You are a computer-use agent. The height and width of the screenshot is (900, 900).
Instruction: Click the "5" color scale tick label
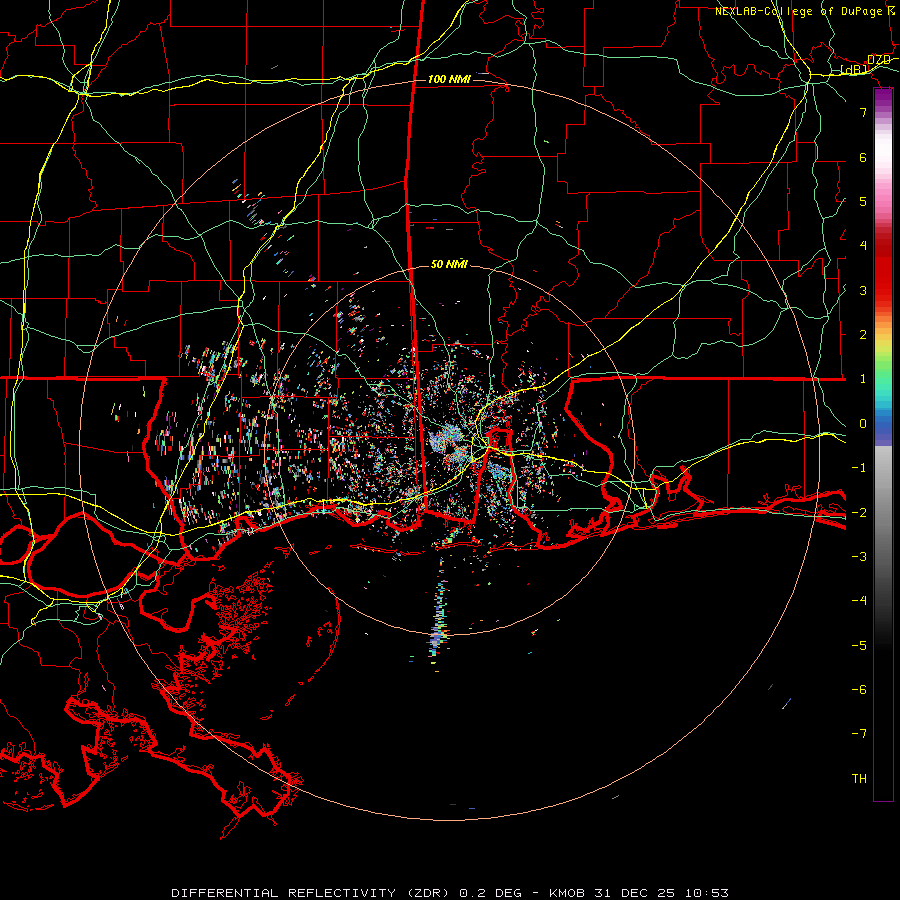(863, 201)
